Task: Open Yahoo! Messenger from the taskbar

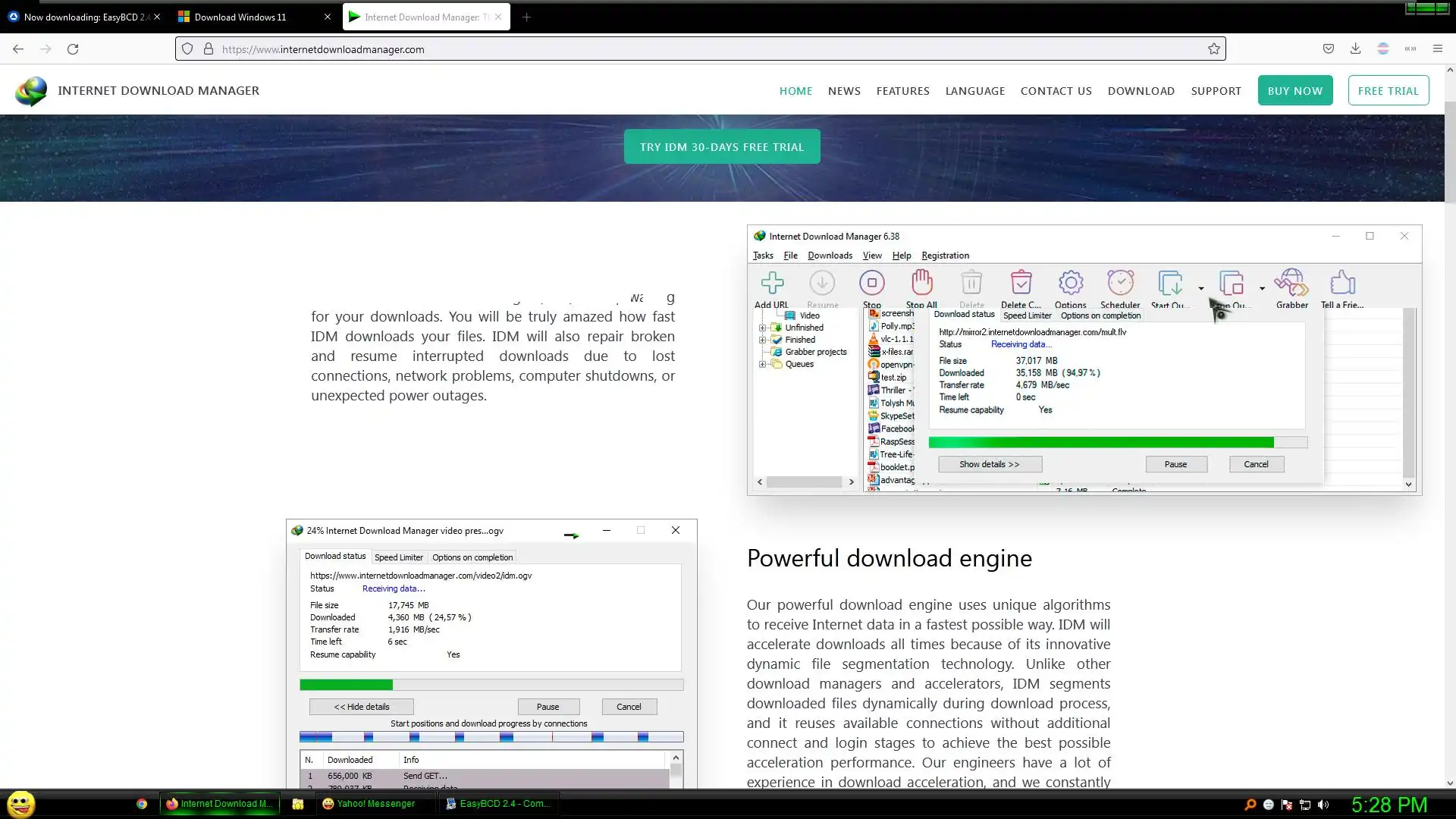Action: [369, 804]
